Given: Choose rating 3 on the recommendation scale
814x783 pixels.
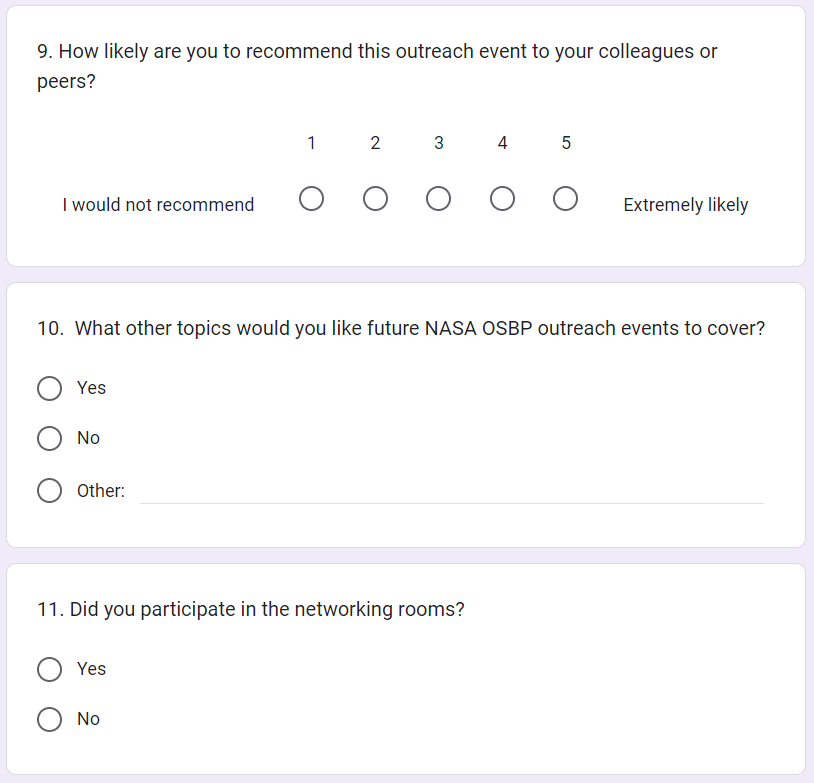Looking at the screenshot, I should (438, 200).
